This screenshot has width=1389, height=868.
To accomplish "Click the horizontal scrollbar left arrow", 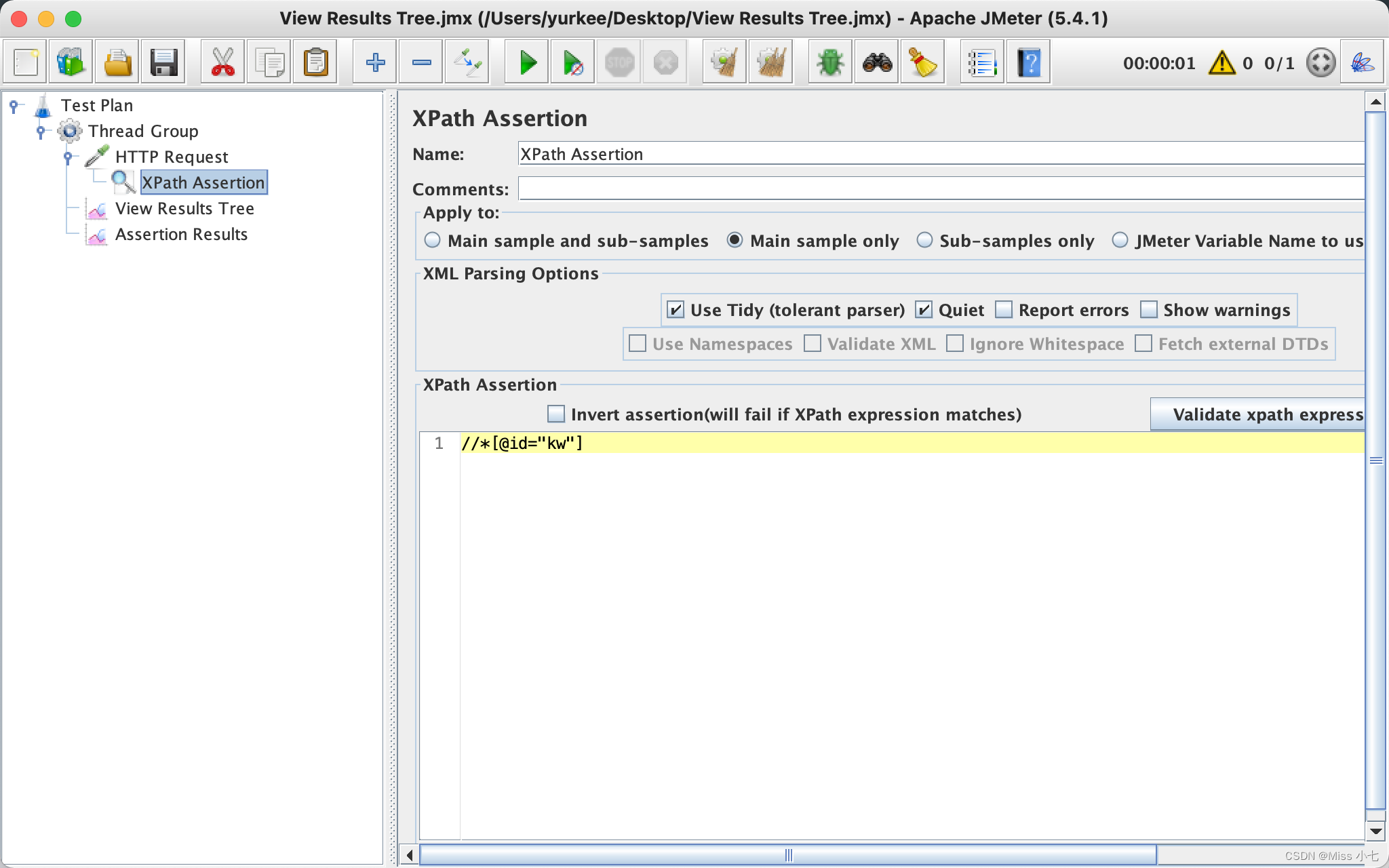I will [x=409, y=855].
